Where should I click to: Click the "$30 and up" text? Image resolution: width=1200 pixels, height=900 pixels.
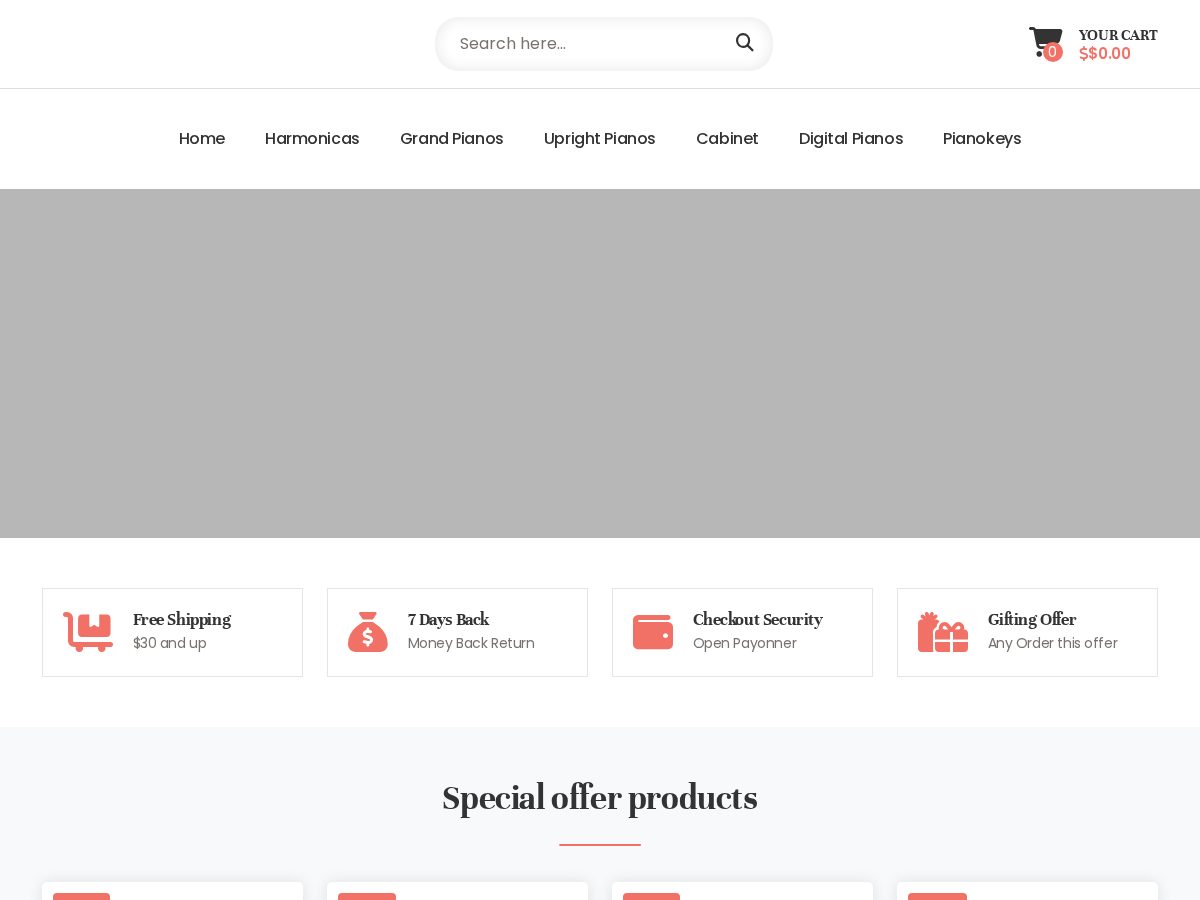(x=170, y=643)
